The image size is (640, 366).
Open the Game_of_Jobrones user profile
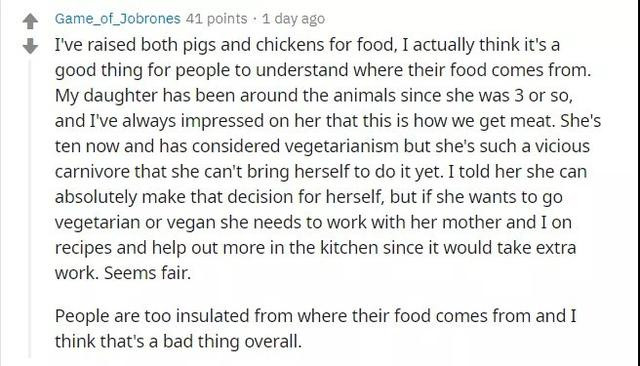tap(118, 19)
